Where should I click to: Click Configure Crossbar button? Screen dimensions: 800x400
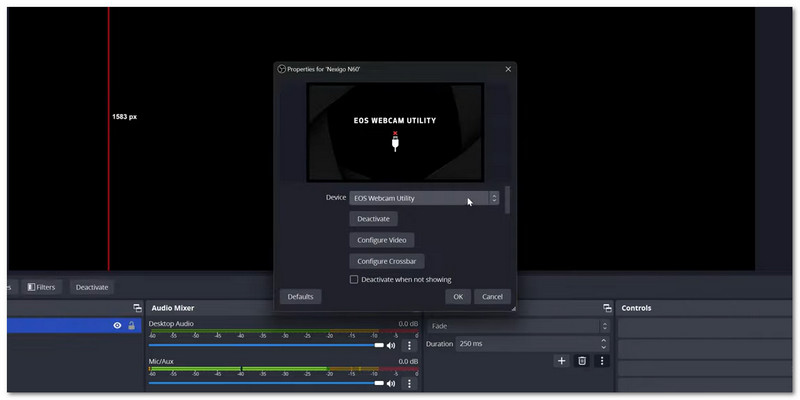[387, 261]
